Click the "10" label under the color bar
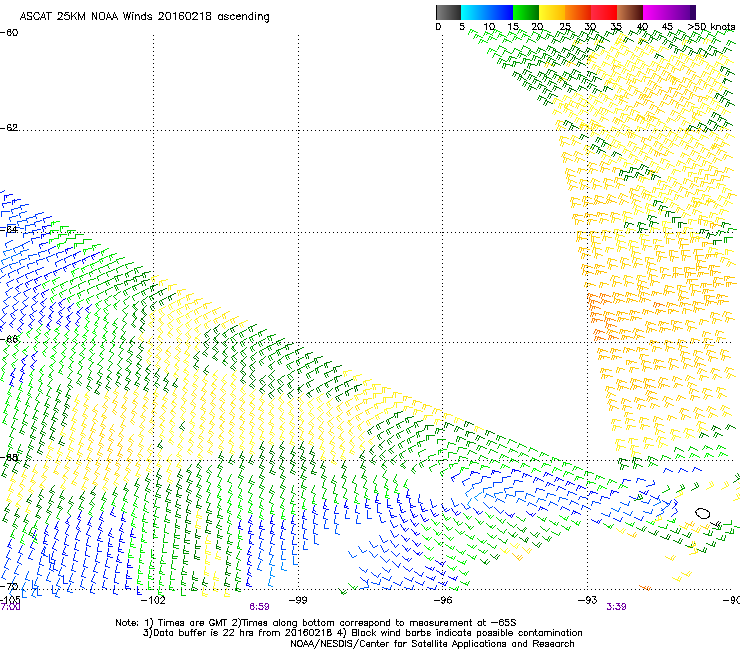Image resolution: width=740 pixels, height=650 pixels. click(489, 26)
